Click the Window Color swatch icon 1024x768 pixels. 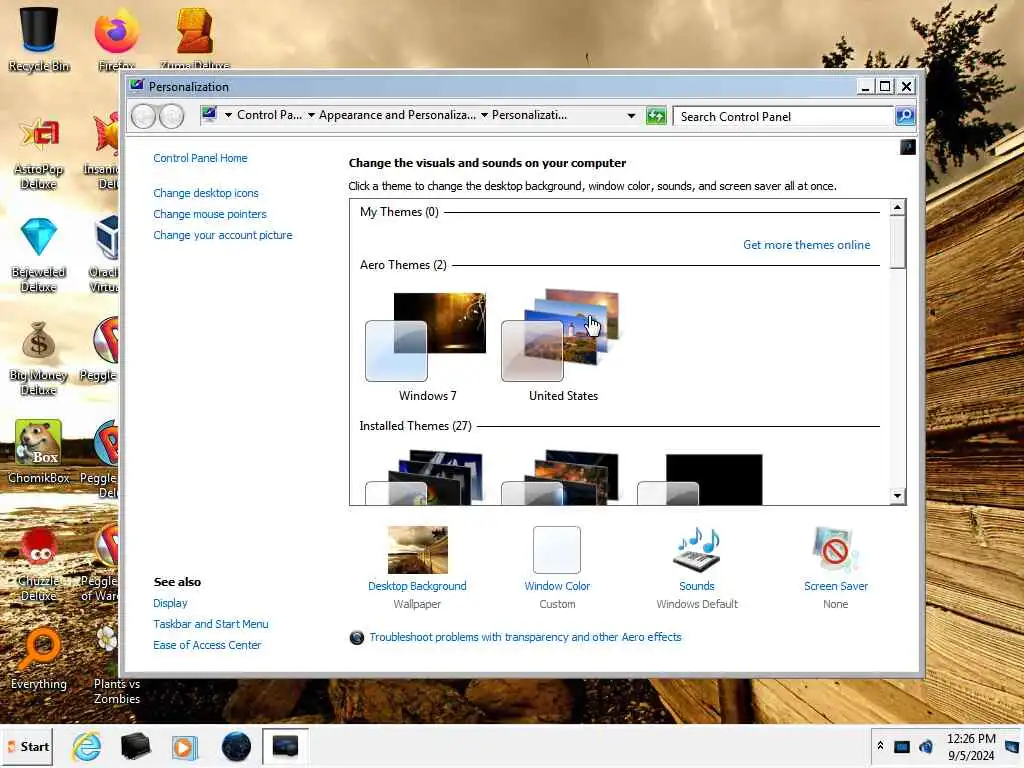(x=557, y=550)
